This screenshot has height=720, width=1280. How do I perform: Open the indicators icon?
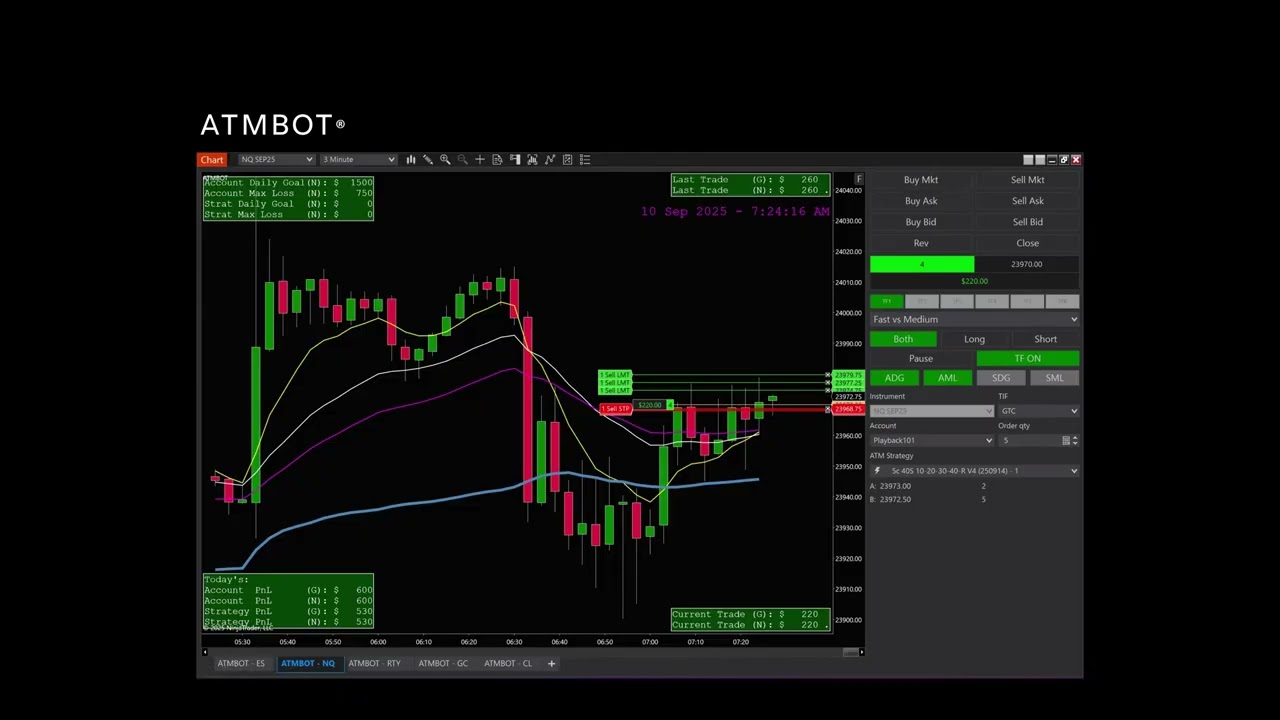[532, 159]
